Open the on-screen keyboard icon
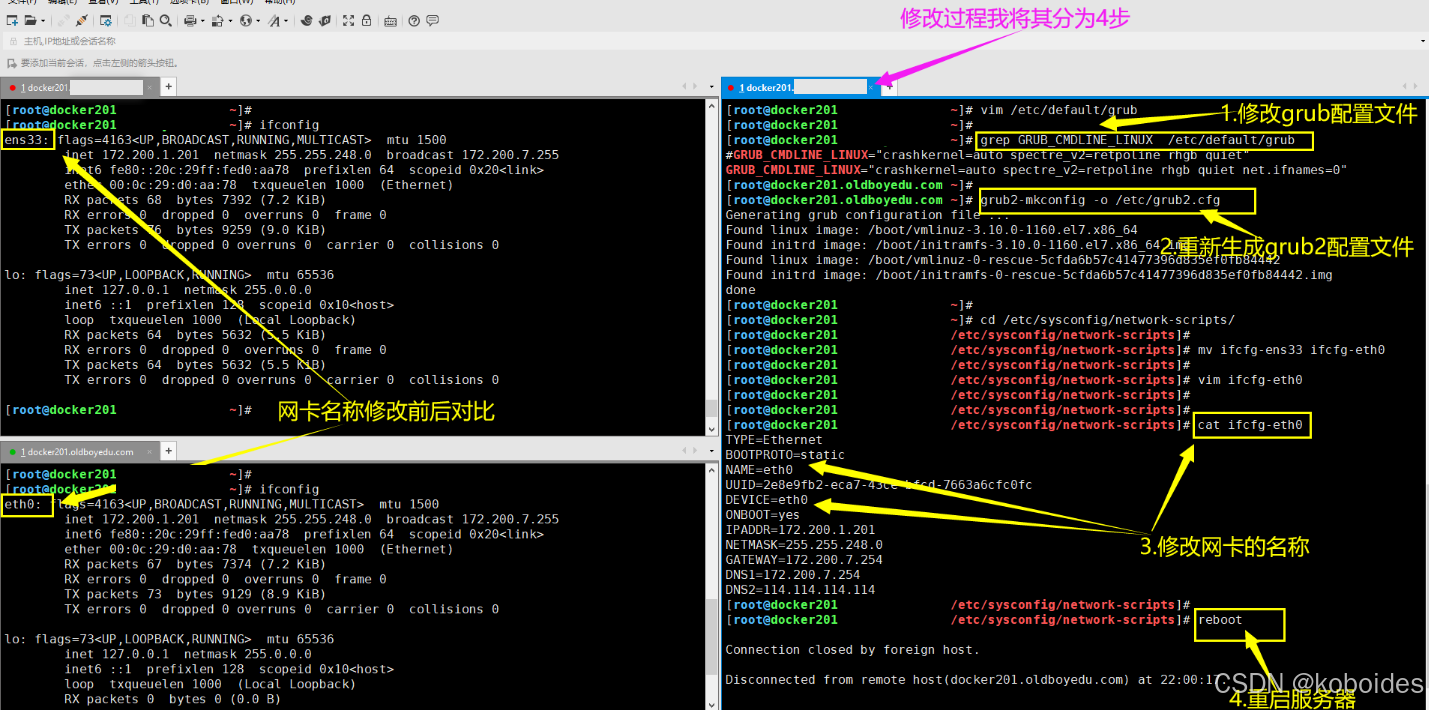1429x710 pixels. pos(390,21)
